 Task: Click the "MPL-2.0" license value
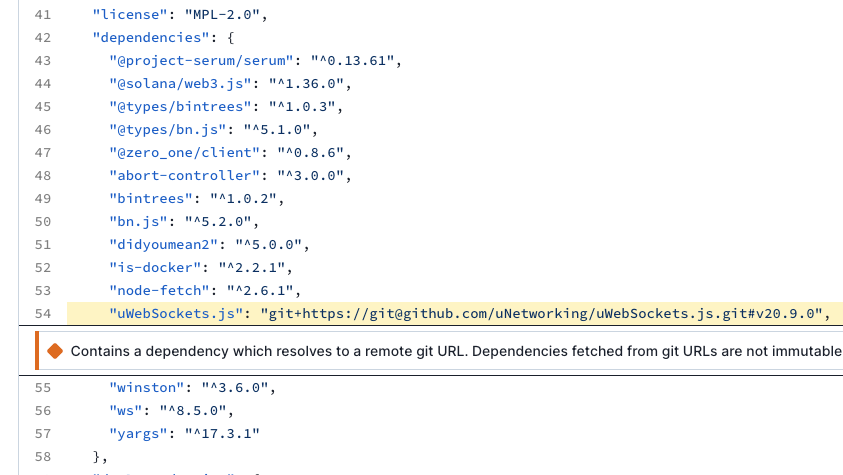[x=223, y=15]
